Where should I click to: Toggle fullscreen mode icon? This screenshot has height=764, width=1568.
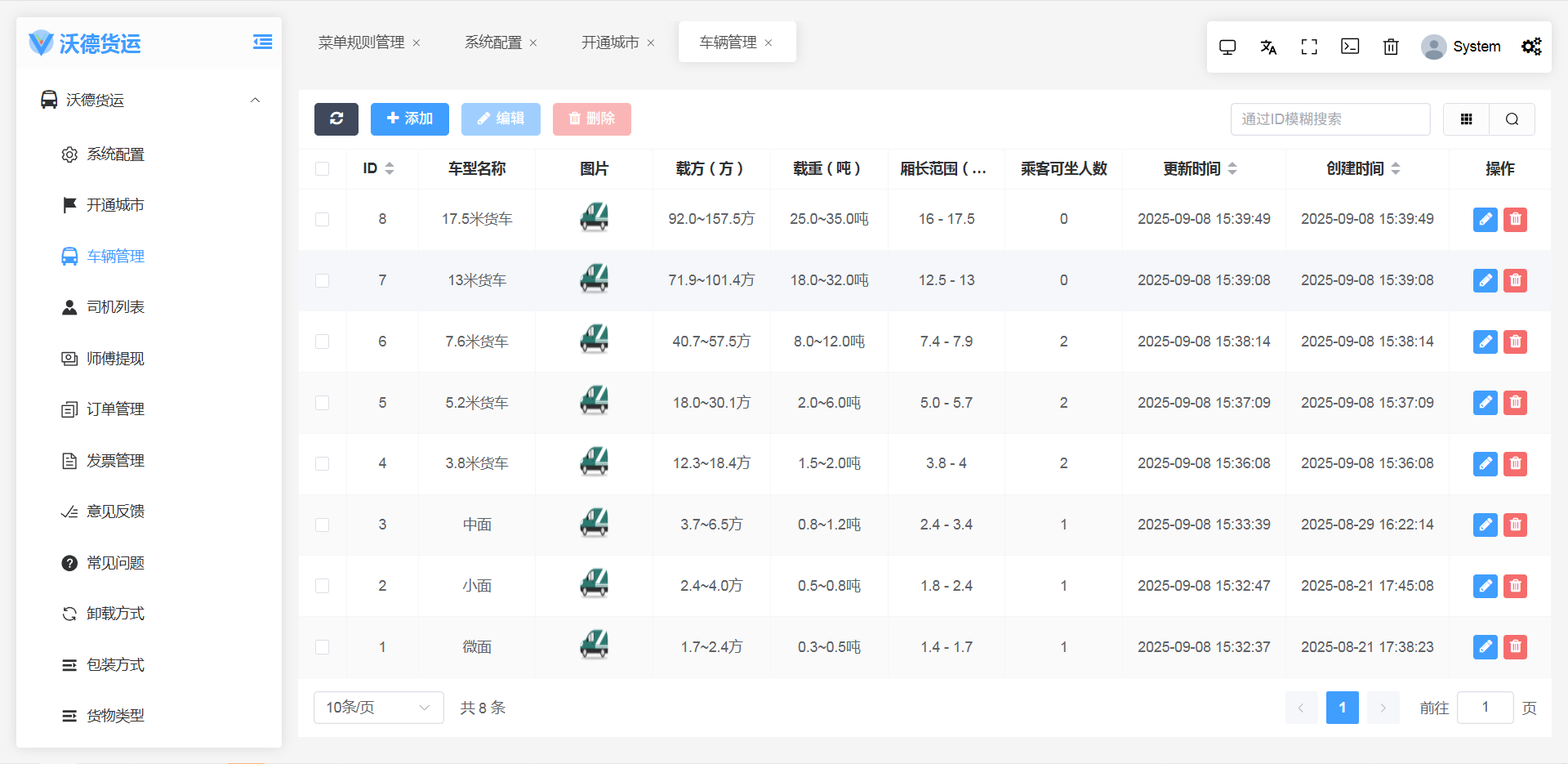[1309, 47]
